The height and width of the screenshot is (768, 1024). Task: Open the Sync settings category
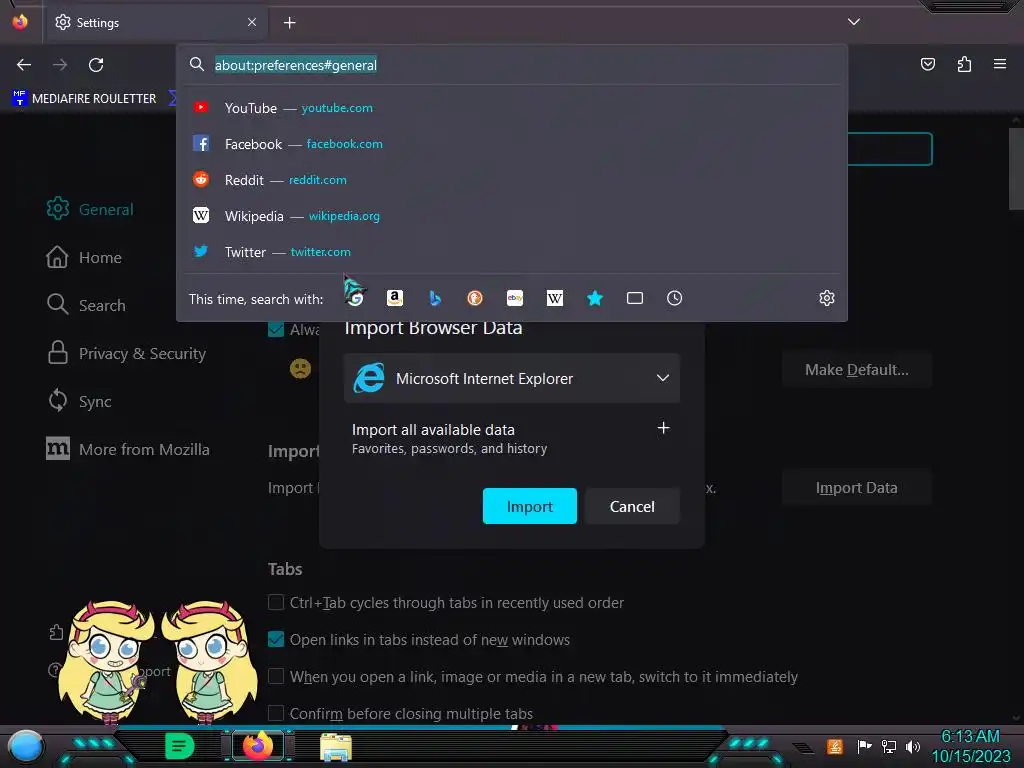point(78,401)
